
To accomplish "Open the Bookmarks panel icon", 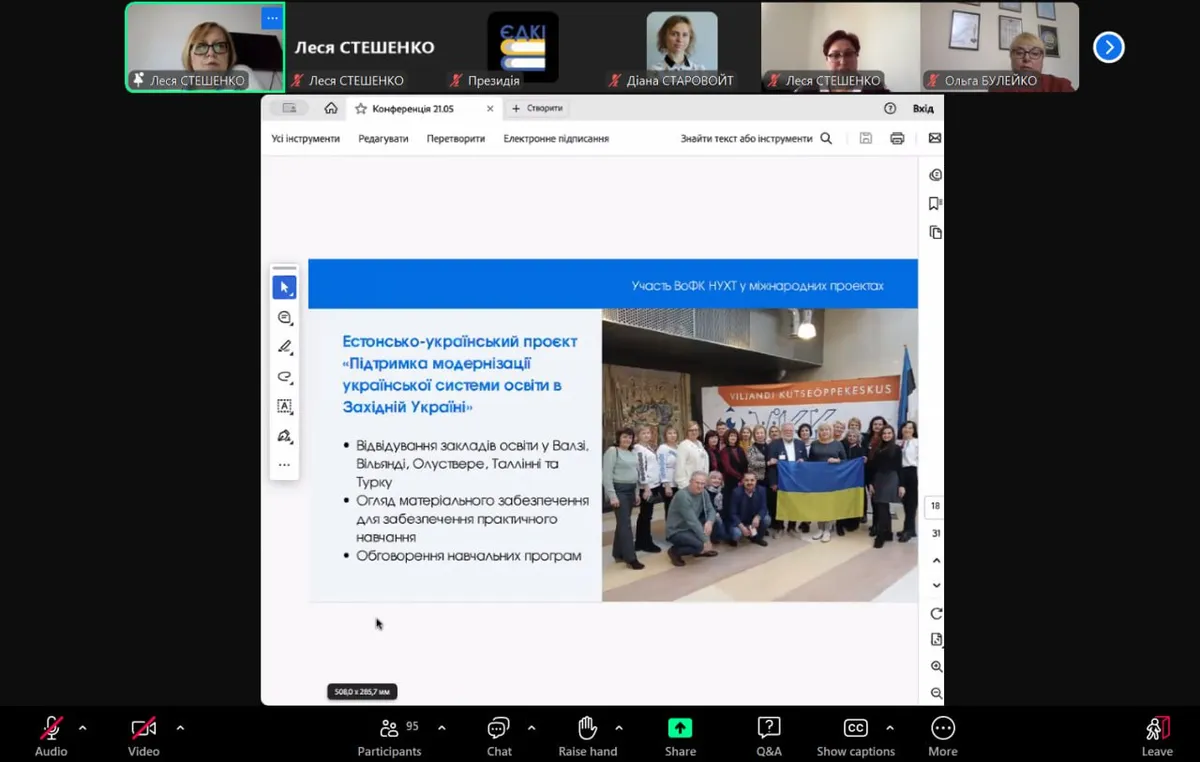I will point(935,203).
